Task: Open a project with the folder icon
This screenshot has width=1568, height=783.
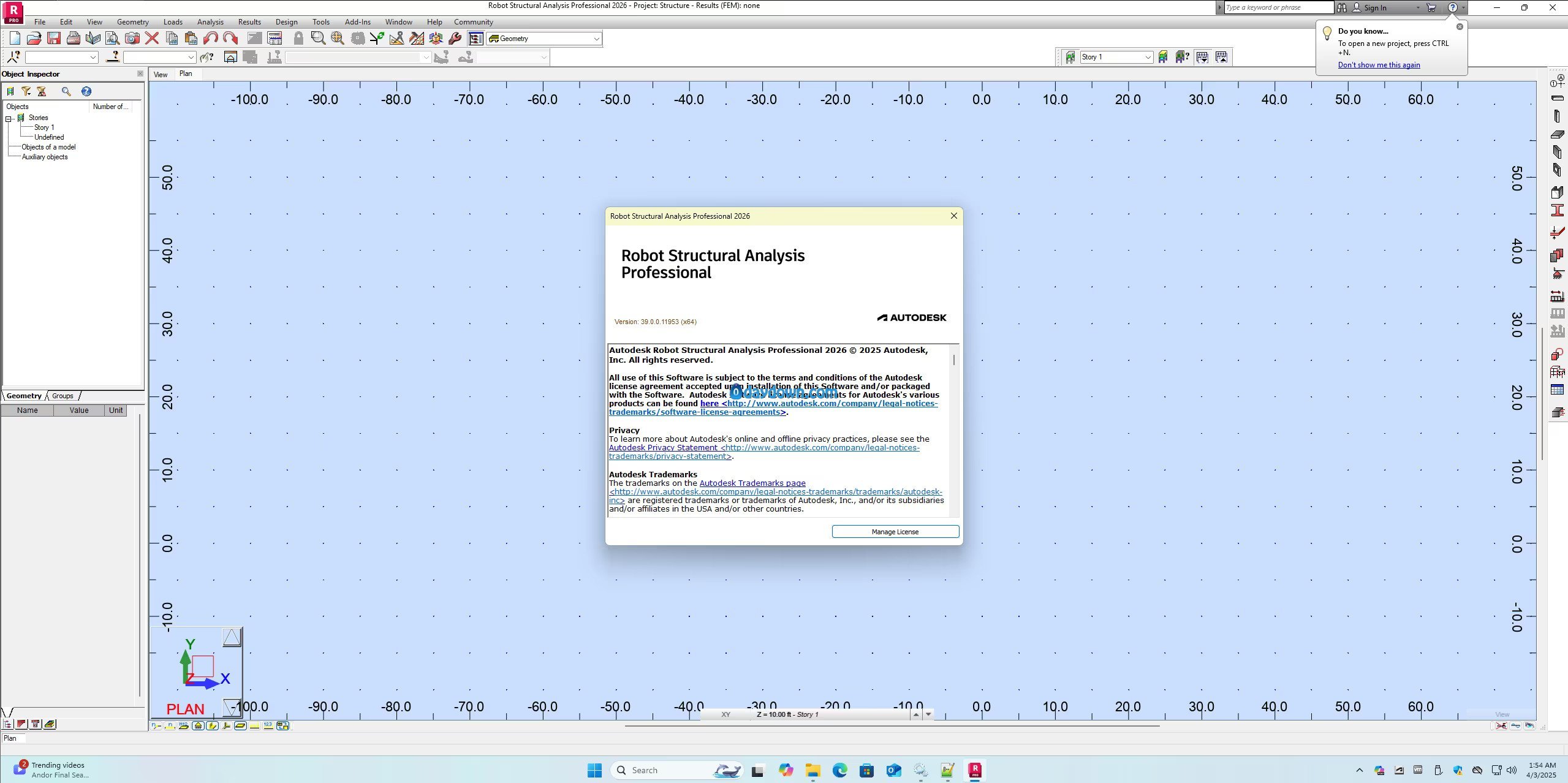Action: point(34,39)
